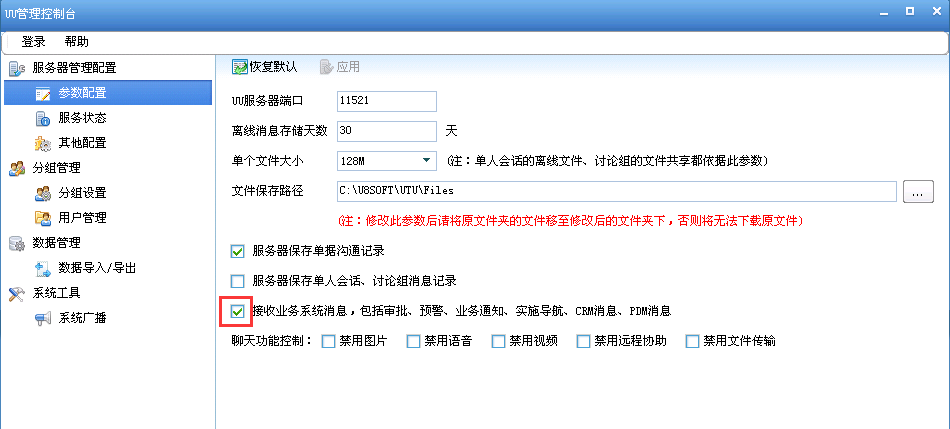The width and height of the screenshot is (950, 429).
Task: Open 分组设置 in the sidebar
Action: 82,193
